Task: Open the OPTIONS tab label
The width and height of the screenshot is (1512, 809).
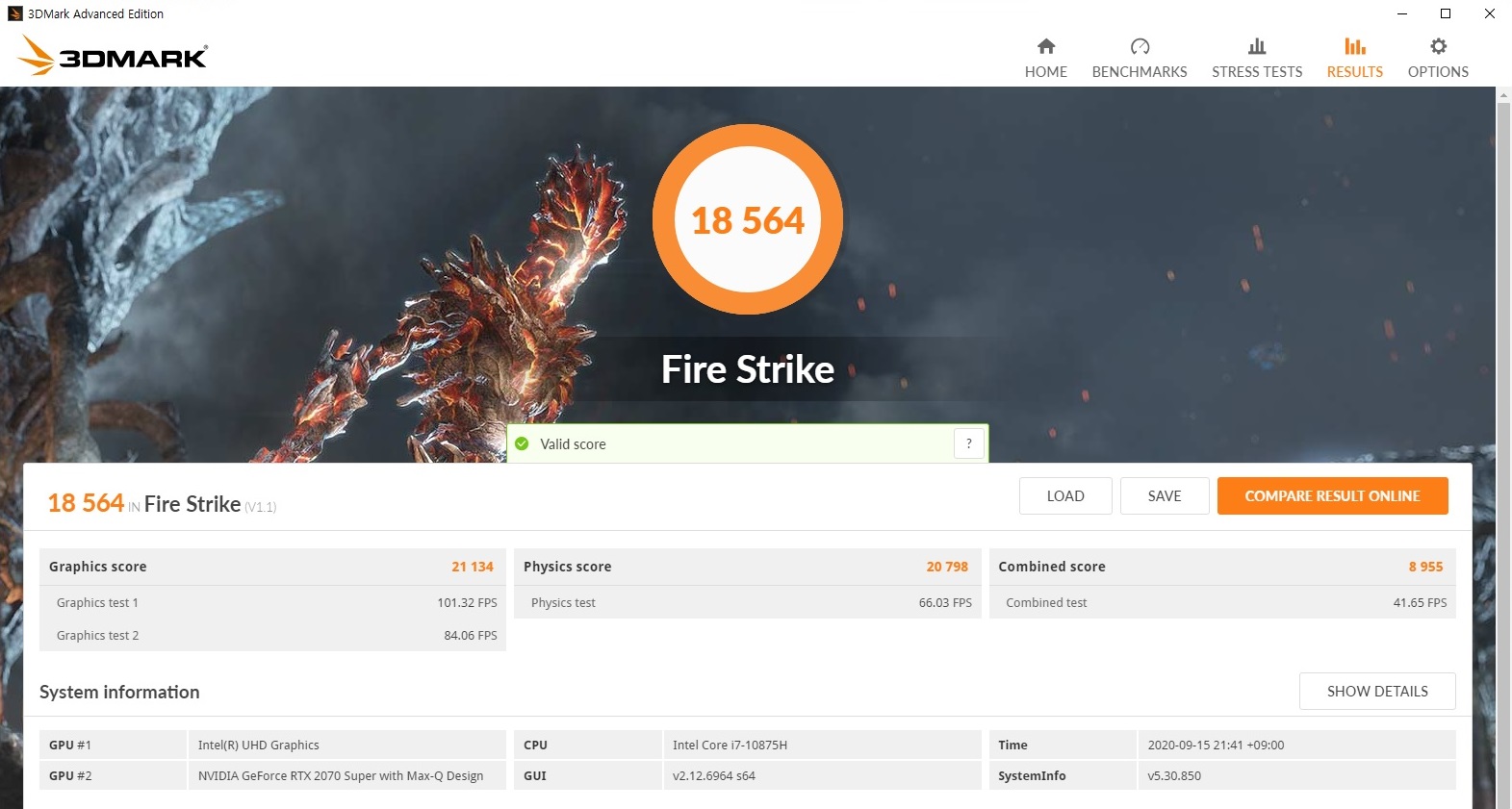Action: tap(1438, 72)
